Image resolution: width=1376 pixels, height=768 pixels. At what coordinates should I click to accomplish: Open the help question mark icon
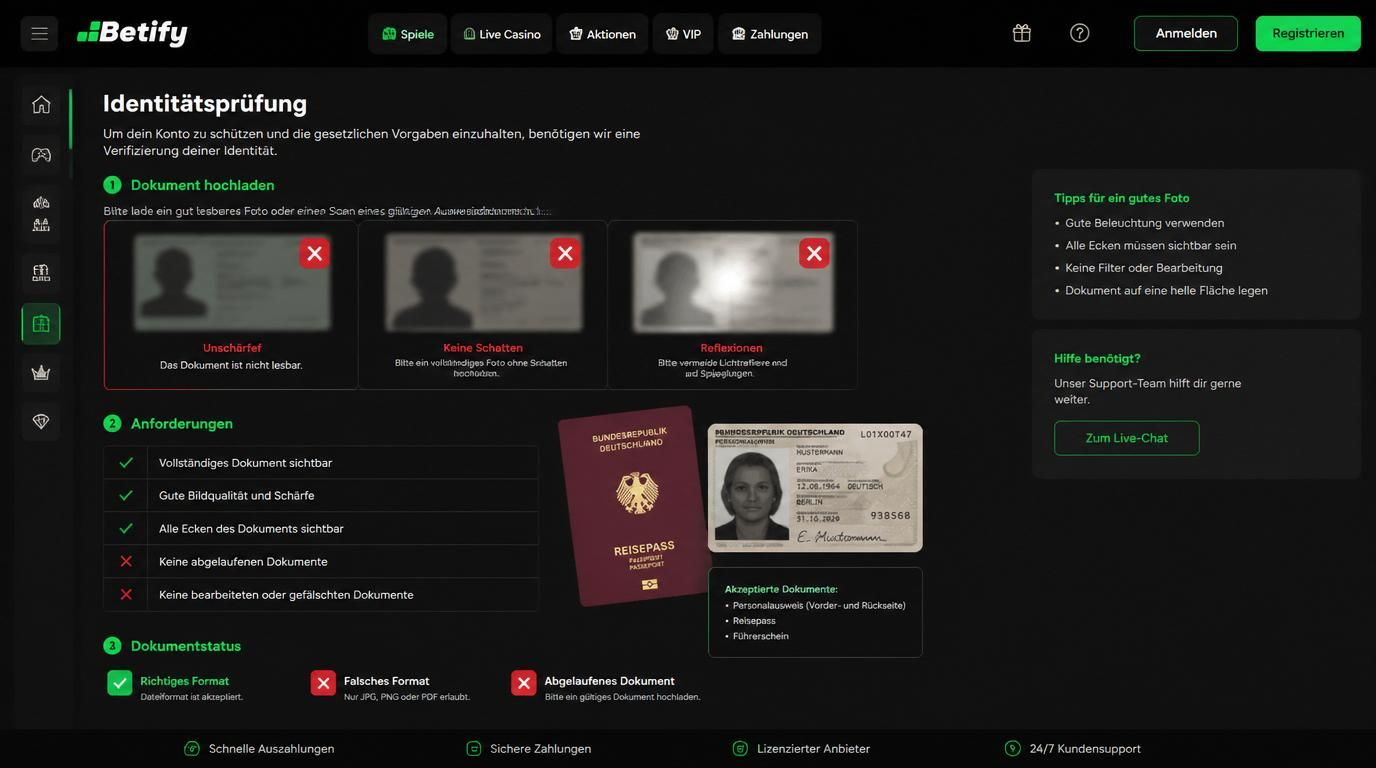tap(1079, 33)
